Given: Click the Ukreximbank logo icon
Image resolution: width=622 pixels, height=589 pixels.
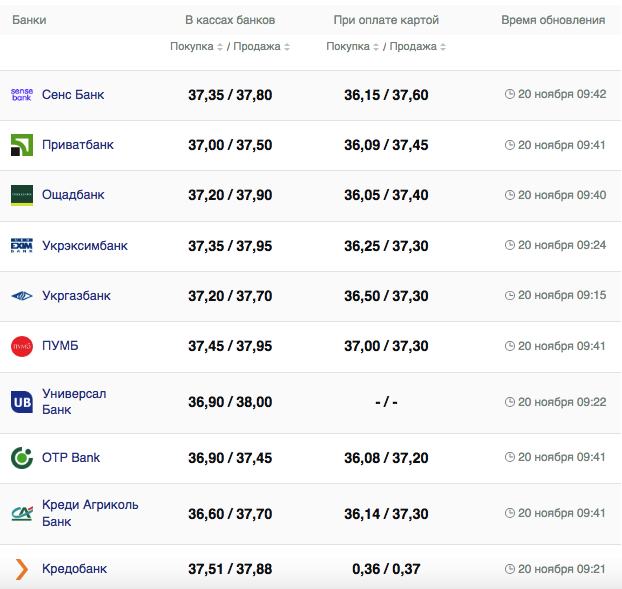Looking at the screenshot, I should (22, 246).
